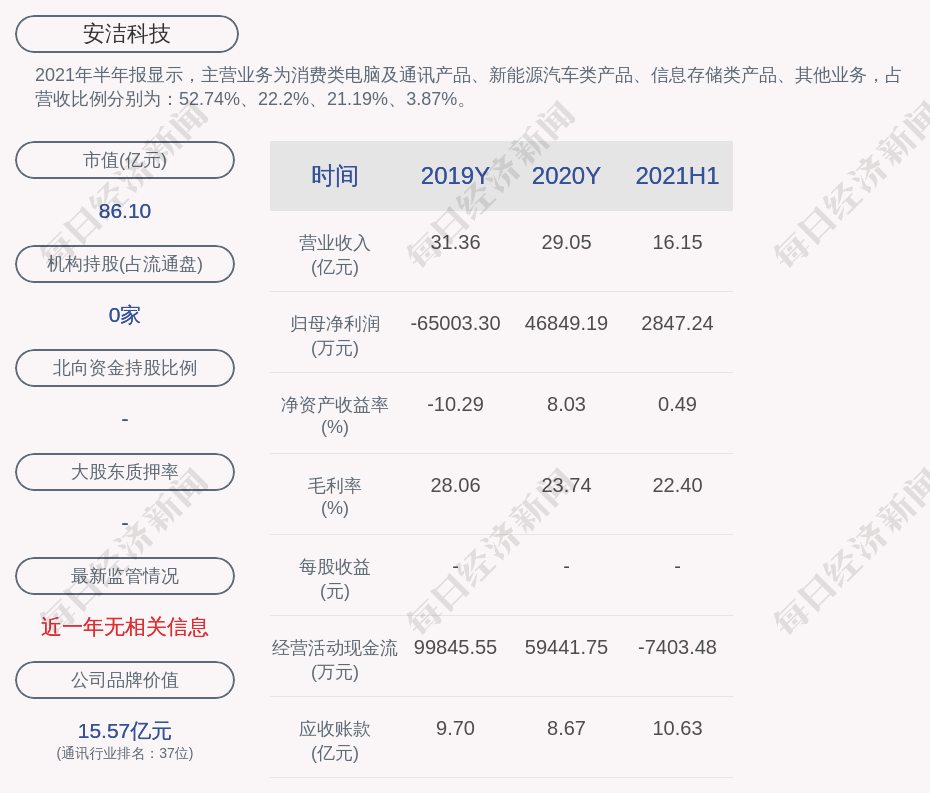Select the 市值(亿元) label pill
Viewport: 930px width, 793px height.
(x=125, y=160)
